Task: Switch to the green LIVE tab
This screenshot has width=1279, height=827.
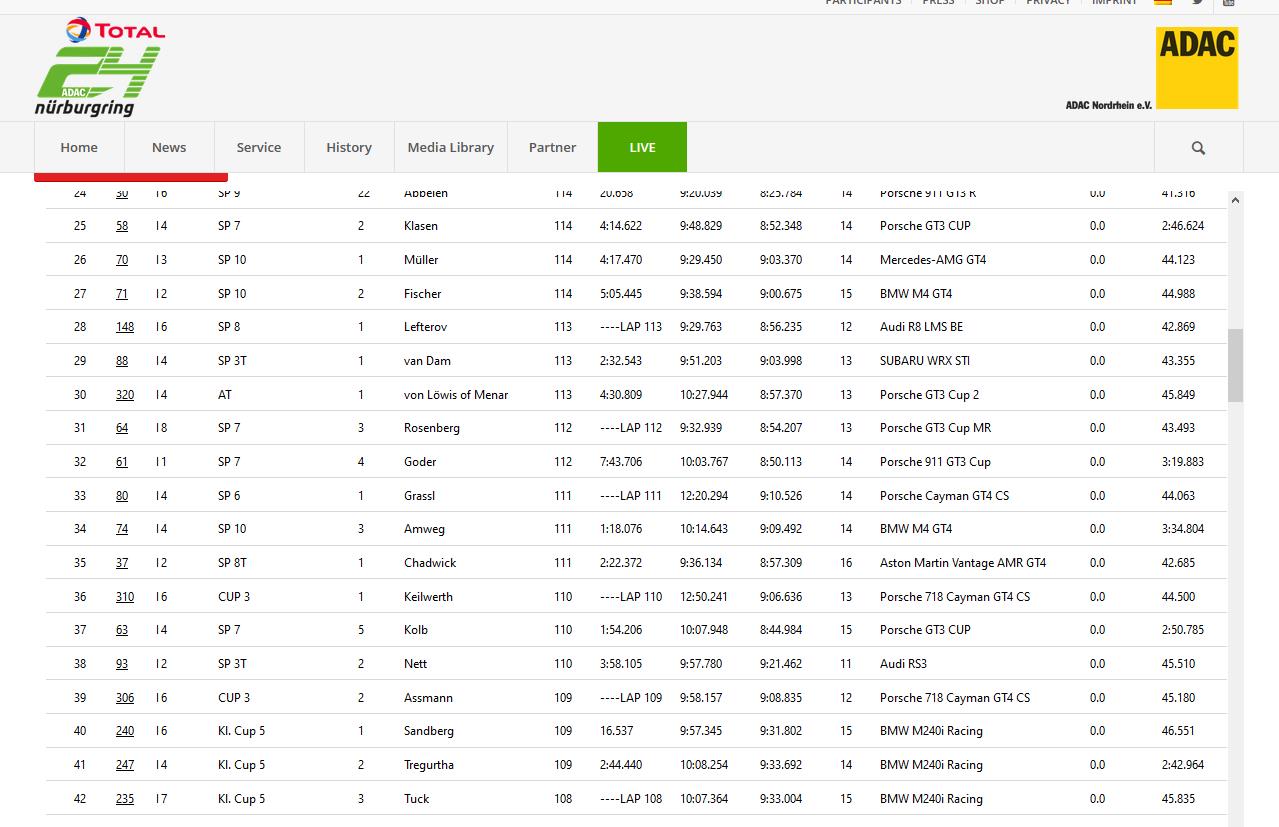Action: [x=642, y=147]
